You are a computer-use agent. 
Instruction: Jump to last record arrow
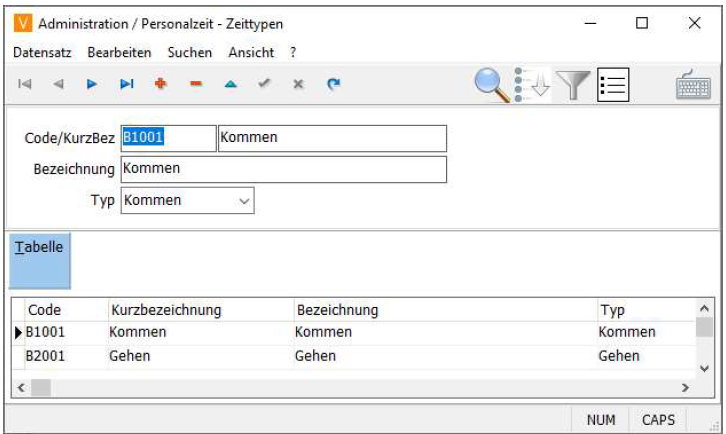126,84
